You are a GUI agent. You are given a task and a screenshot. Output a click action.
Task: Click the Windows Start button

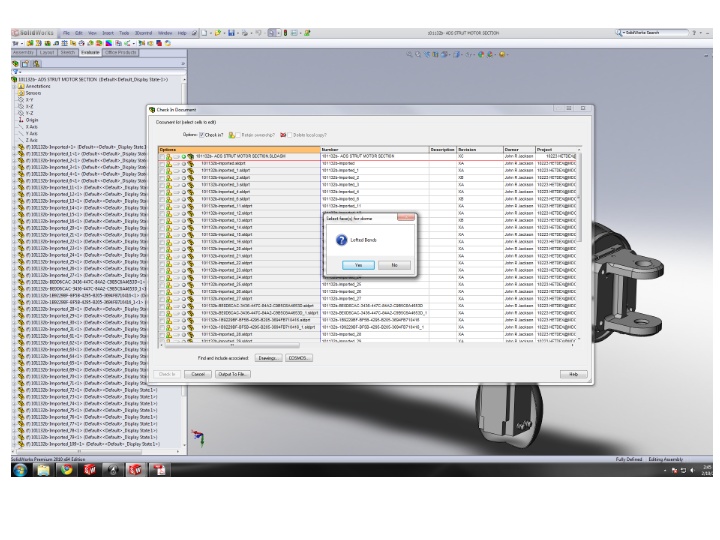[20, 469]
